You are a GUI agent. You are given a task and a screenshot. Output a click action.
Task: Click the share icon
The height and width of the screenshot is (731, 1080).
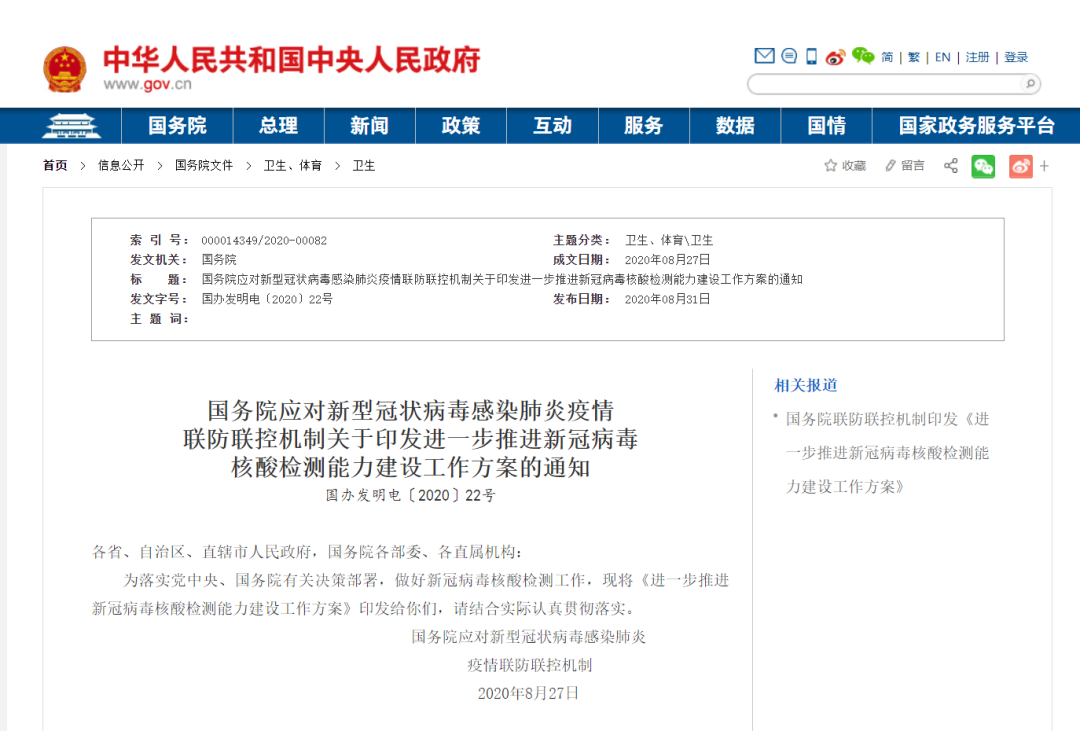(x=951, y=165)
